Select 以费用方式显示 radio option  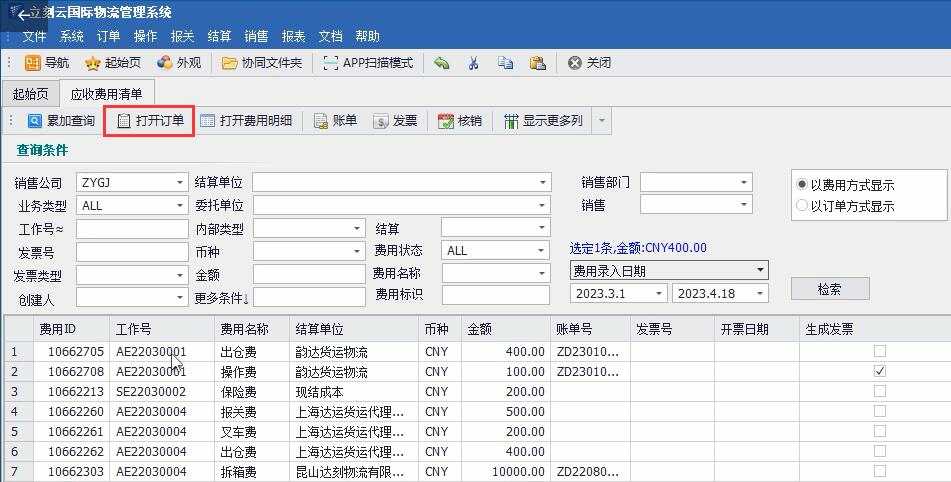[802, 185]
